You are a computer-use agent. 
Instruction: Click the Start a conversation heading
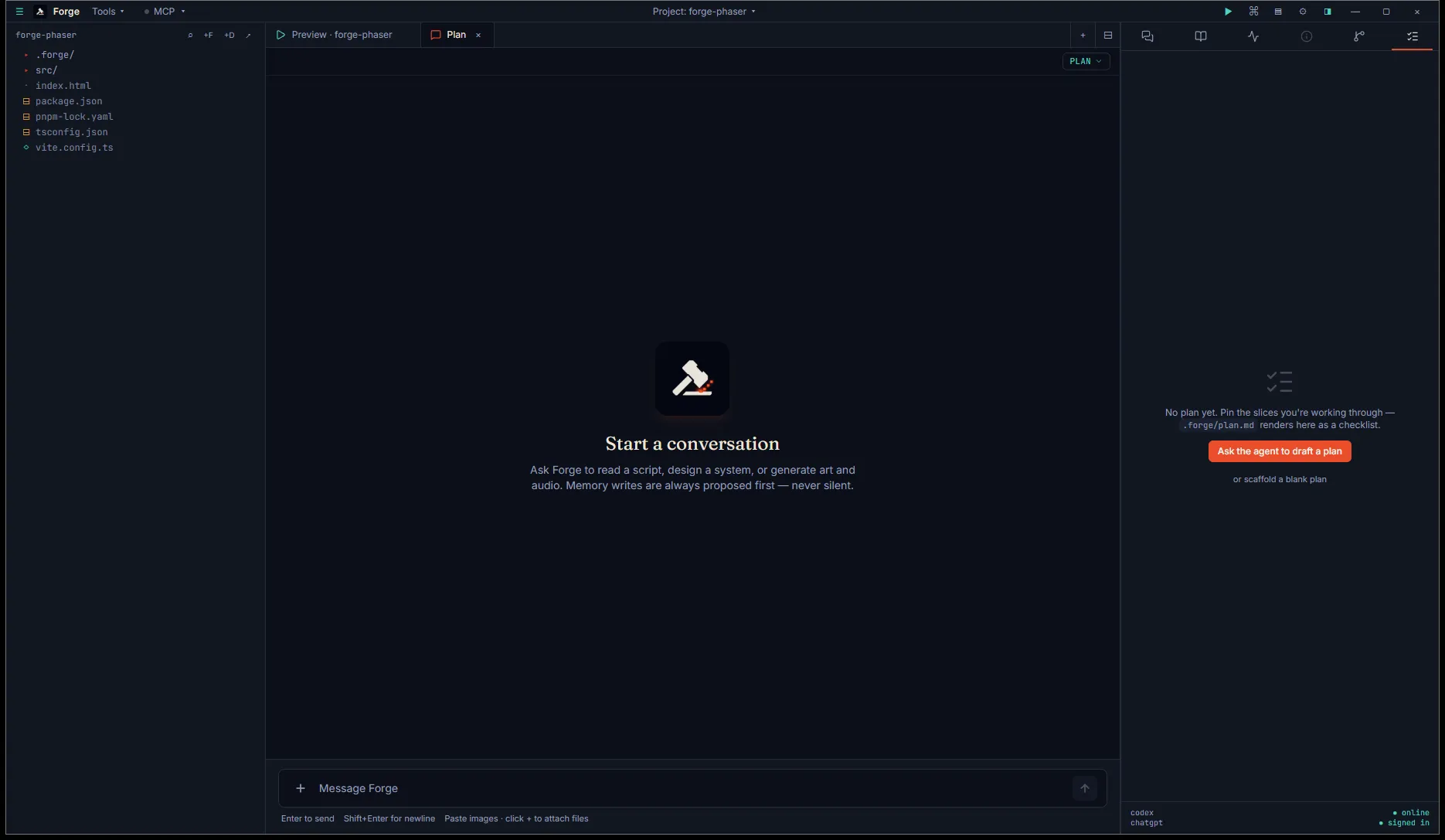click(692, 444)
